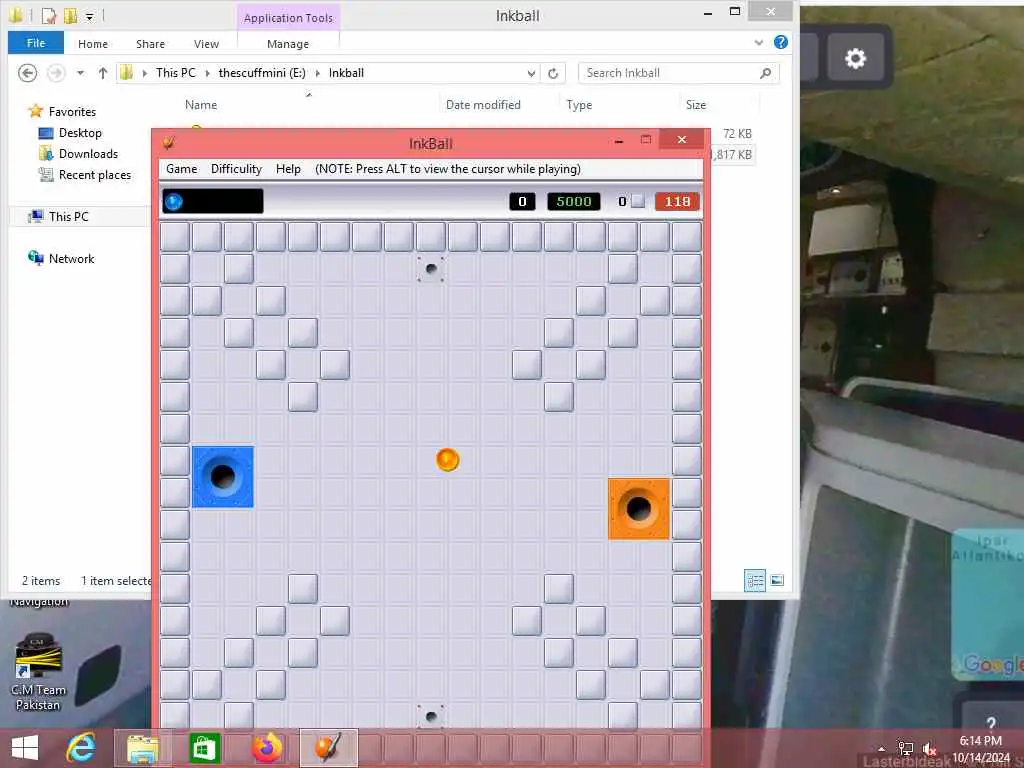Click Inkball in the address path
This screenshot has width=1024, height=768.
[346, 72]
